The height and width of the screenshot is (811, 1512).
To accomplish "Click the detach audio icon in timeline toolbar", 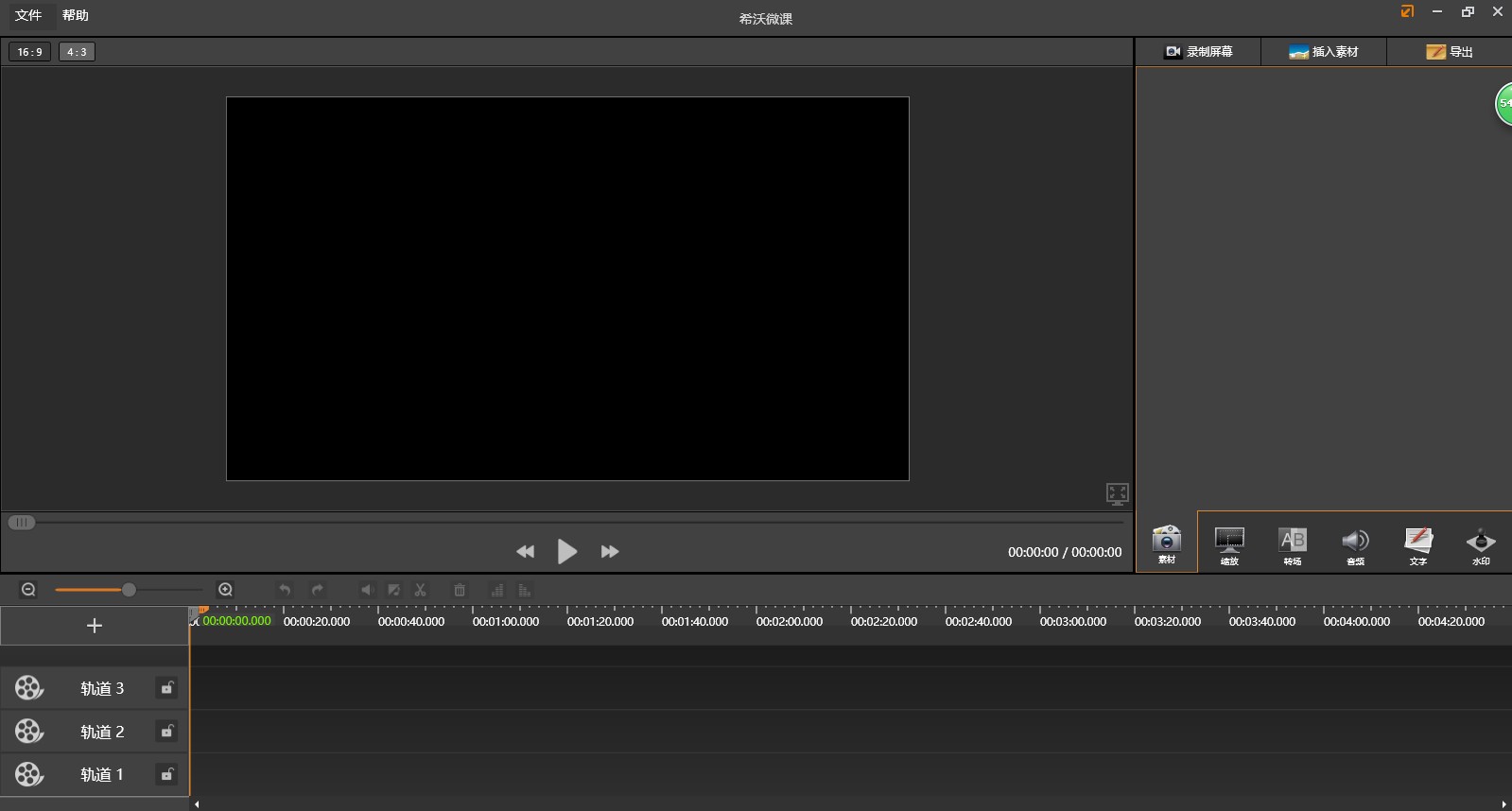I will point(393,590).
